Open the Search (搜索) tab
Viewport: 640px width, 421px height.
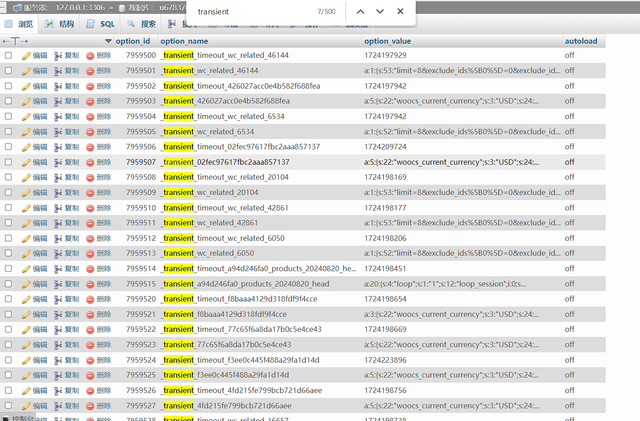click(142, 24)
